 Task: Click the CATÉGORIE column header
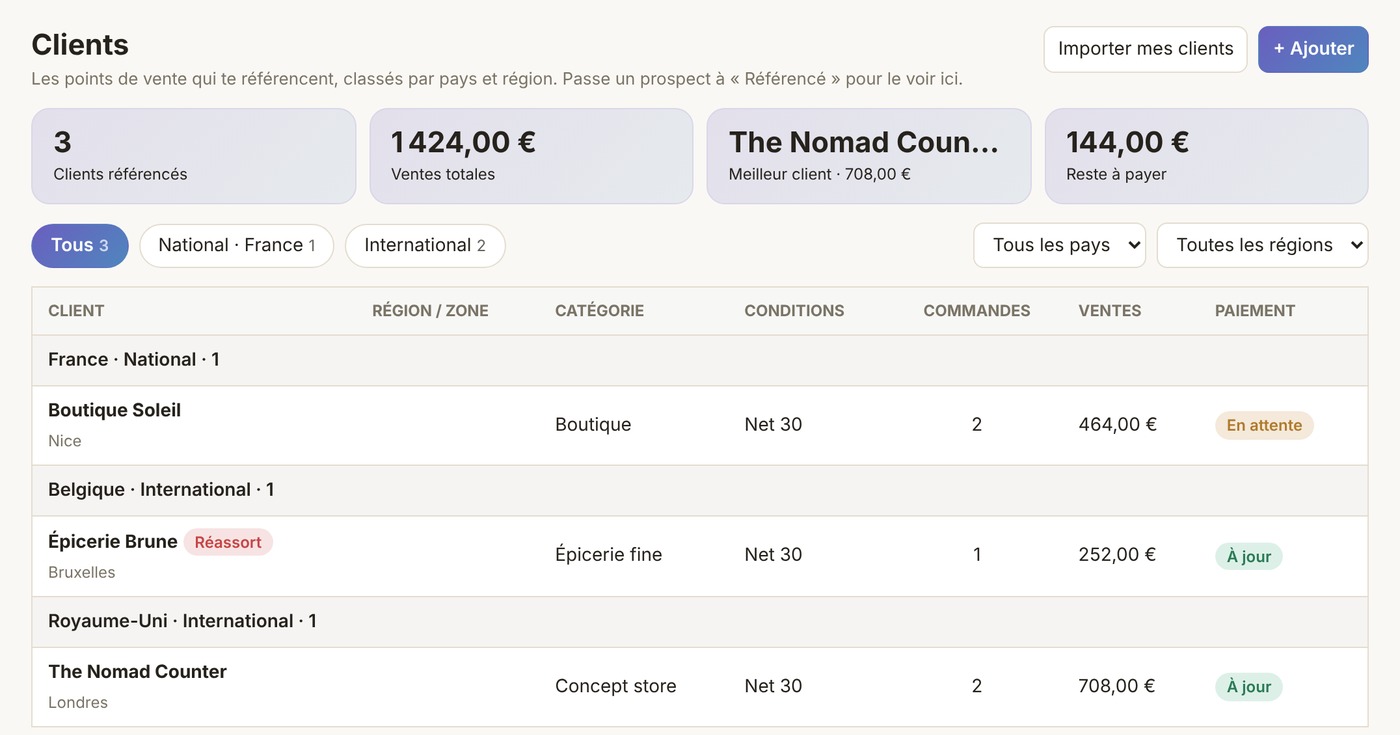(x=599, y=311)
